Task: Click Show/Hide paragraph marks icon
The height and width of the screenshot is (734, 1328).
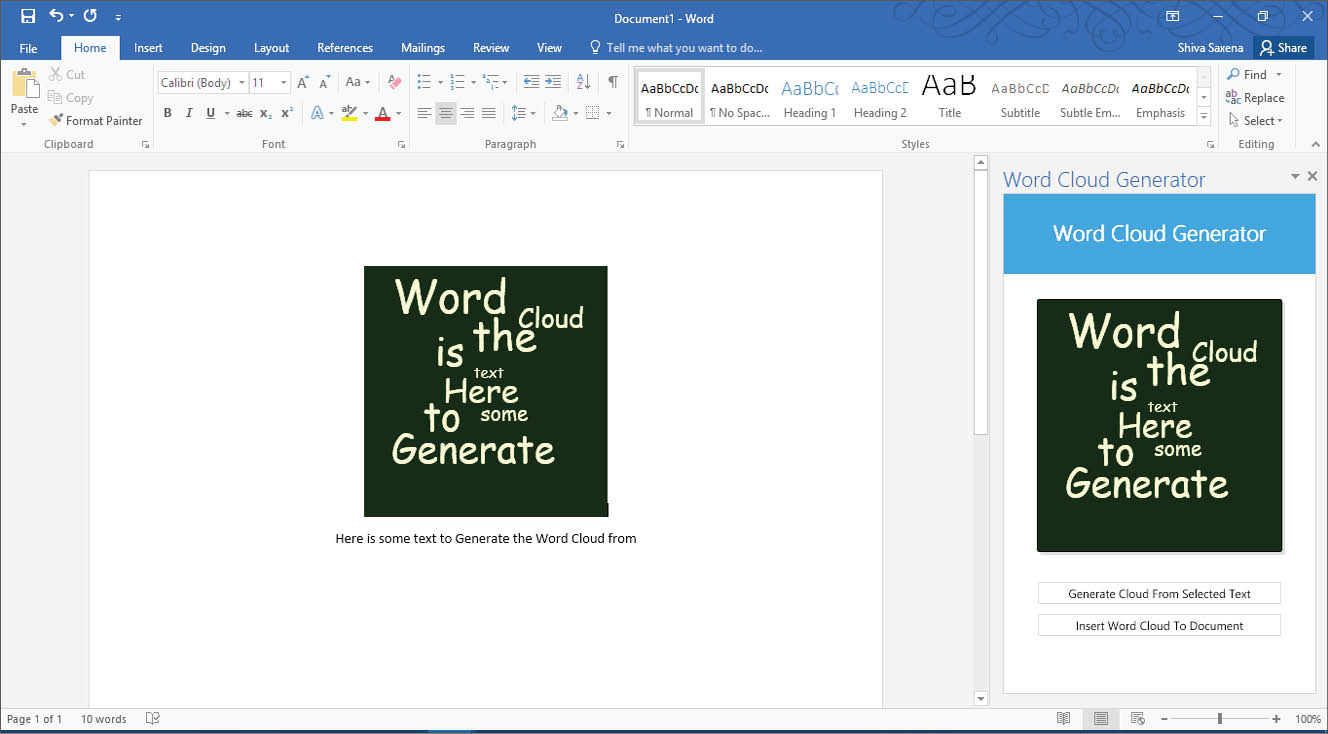Action: pos(613,82)
